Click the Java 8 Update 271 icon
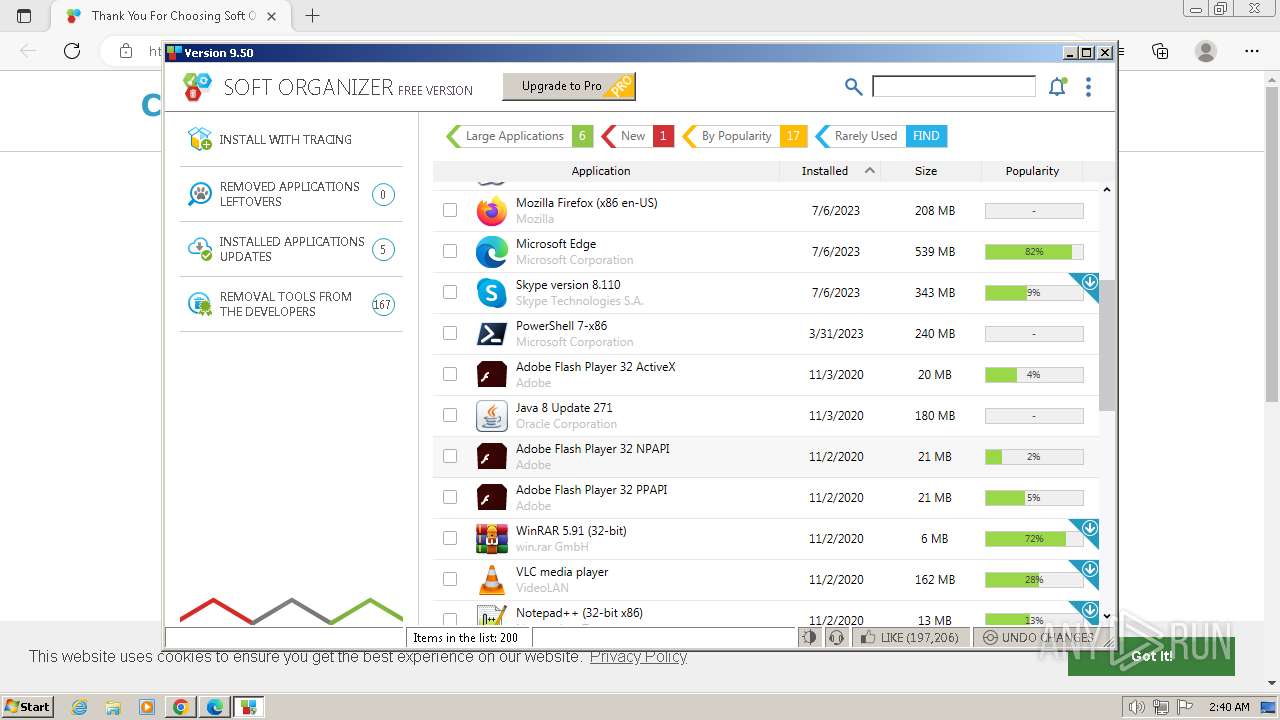Screen dimensions: 1280x720 coord(491,416)
